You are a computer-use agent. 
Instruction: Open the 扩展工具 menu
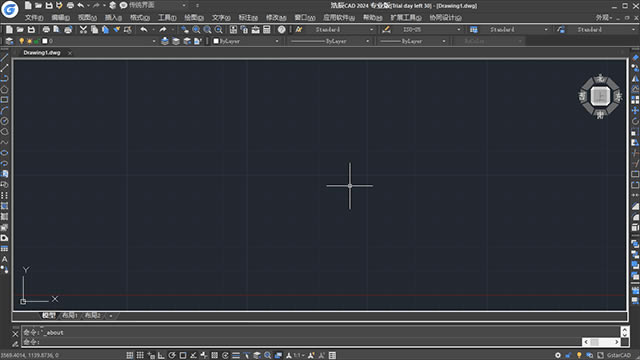406,18
